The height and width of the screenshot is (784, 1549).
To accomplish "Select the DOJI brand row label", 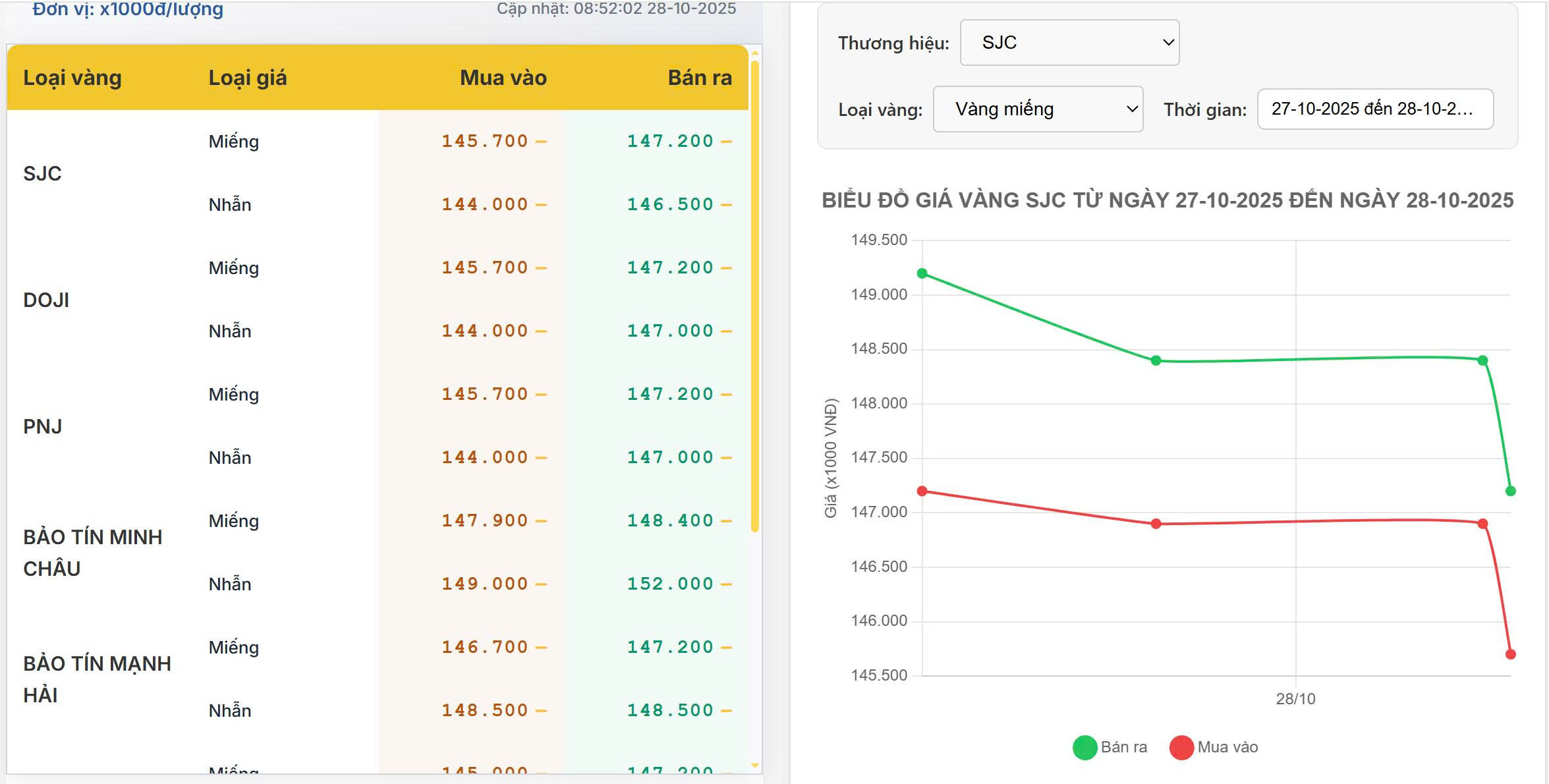I will tap(46, 300).
